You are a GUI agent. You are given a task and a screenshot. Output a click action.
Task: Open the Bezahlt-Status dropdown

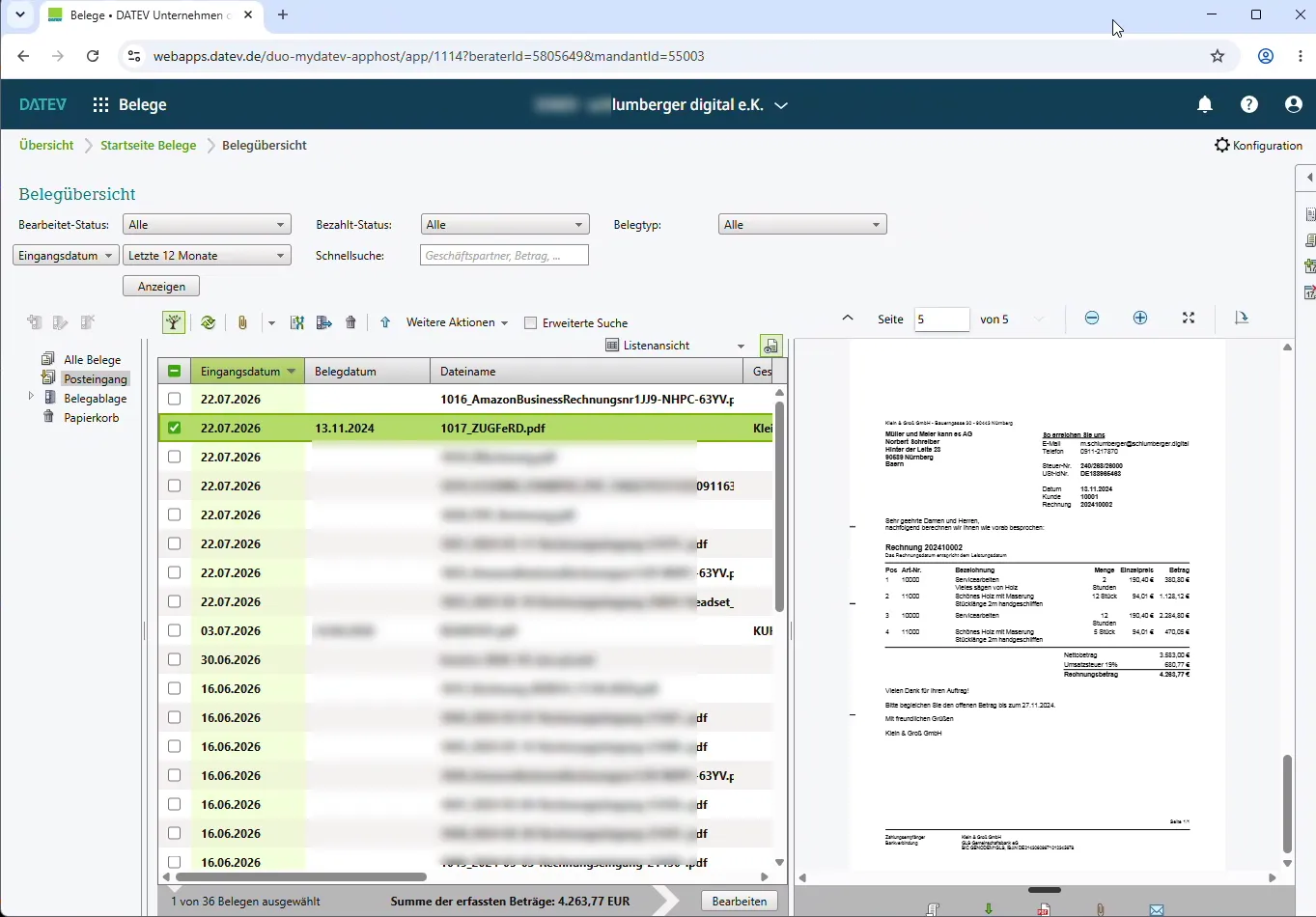click(505, 225)
